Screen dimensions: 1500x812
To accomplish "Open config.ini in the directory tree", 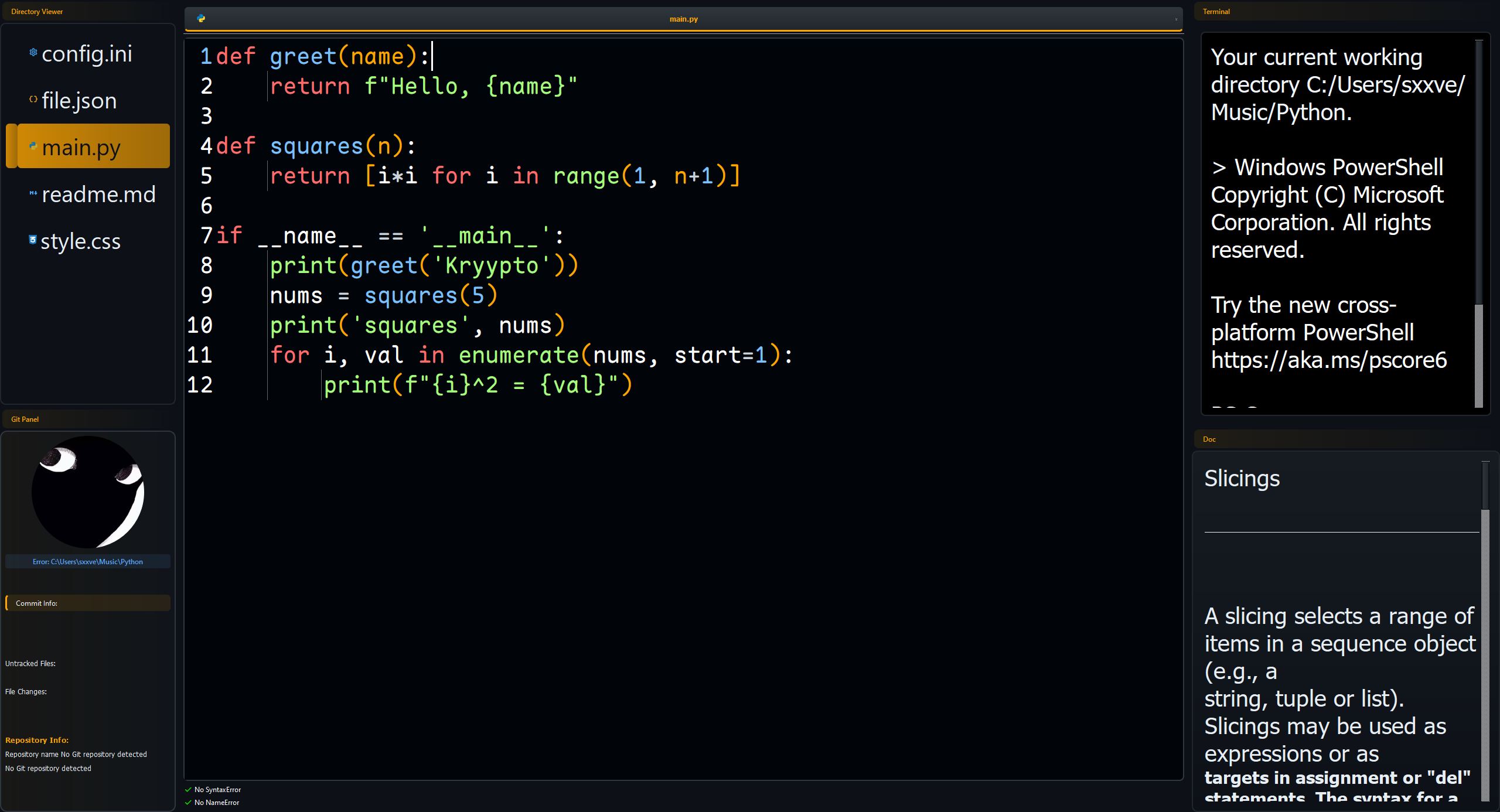I will [x=87, y=54].
